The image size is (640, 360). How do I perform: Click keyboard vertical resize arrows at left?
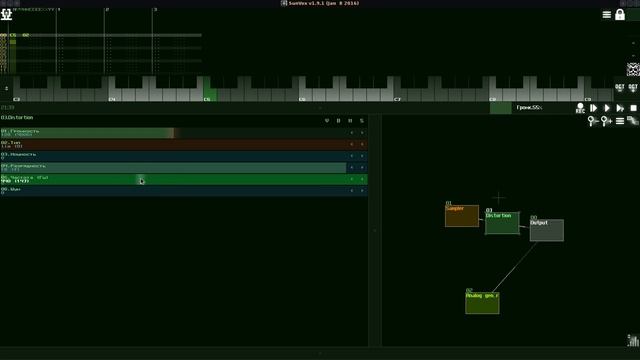click(x=6, y=88)
